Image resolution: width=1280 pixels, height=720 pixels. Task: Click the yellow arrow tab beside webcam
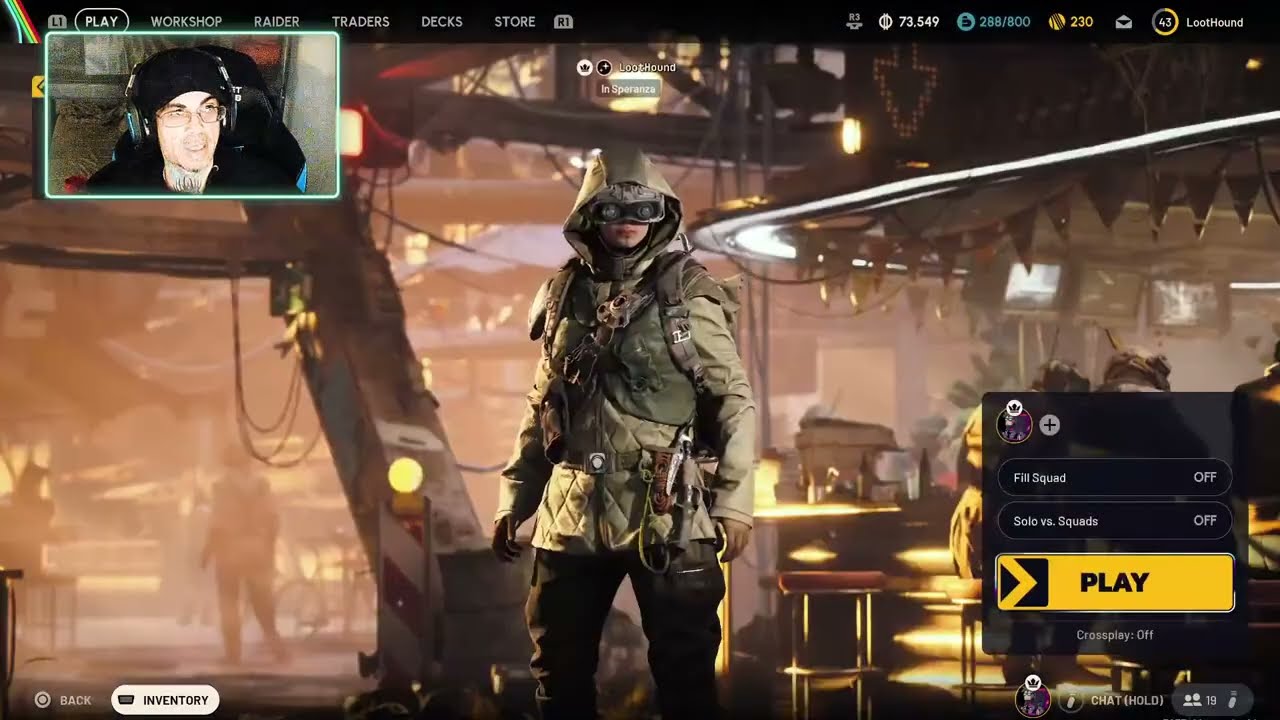[39, 87]
